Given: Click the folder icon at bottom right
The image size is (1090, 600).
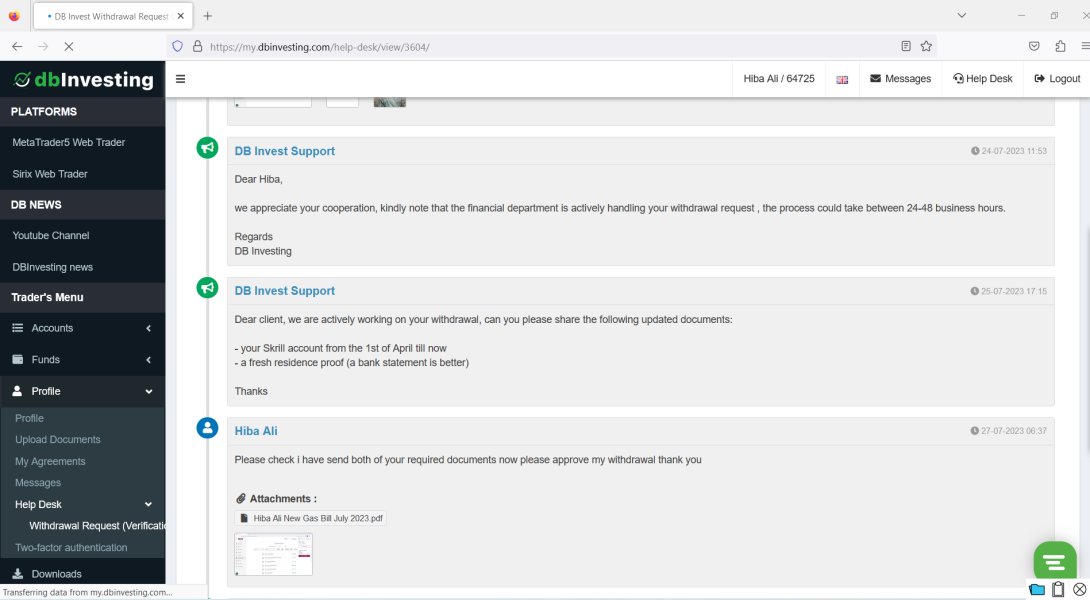Looking at the screenshot, I should (x=1036, y=590).
